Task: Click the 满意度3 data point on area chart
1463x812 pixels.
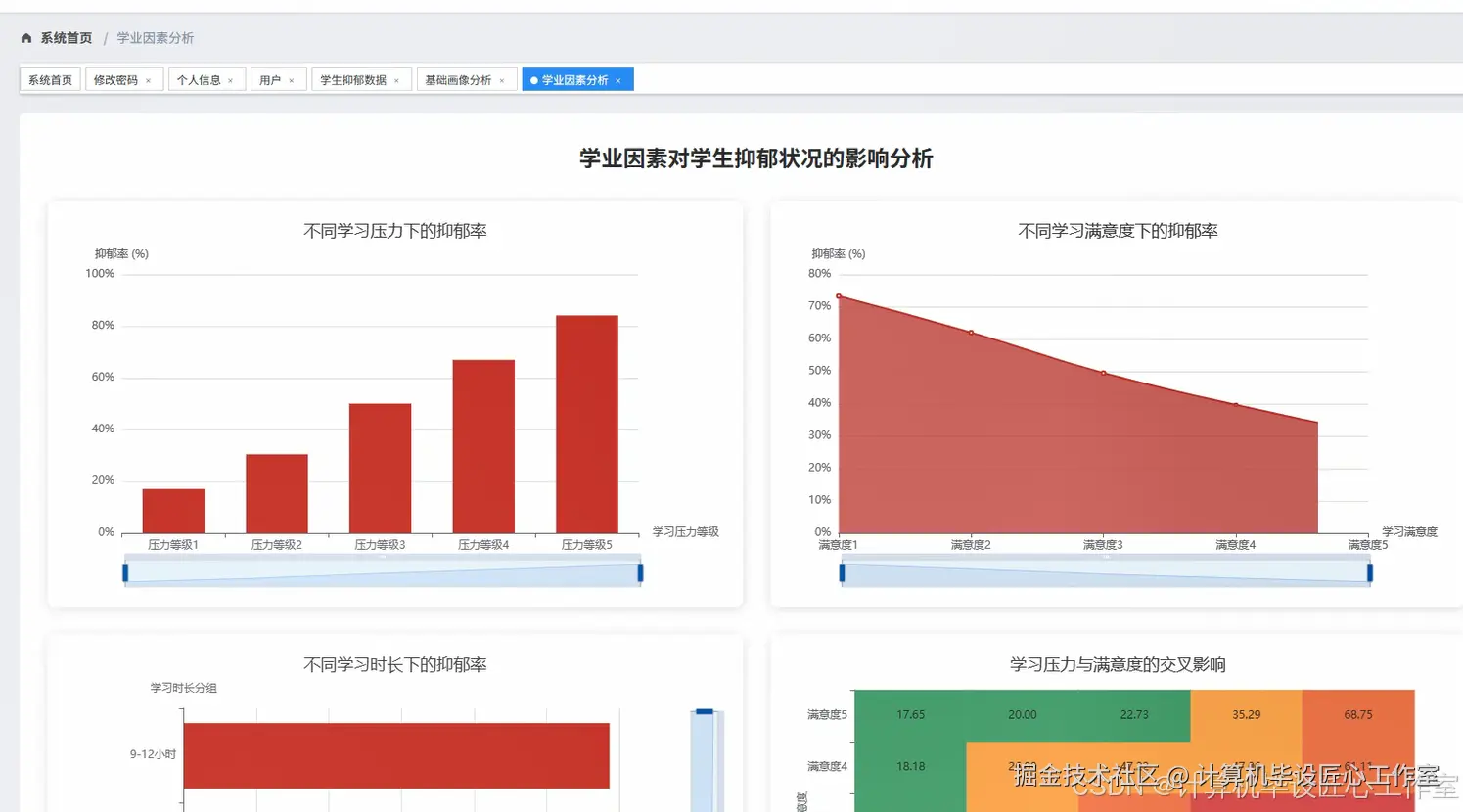Action: click(x=1104, y=373)
